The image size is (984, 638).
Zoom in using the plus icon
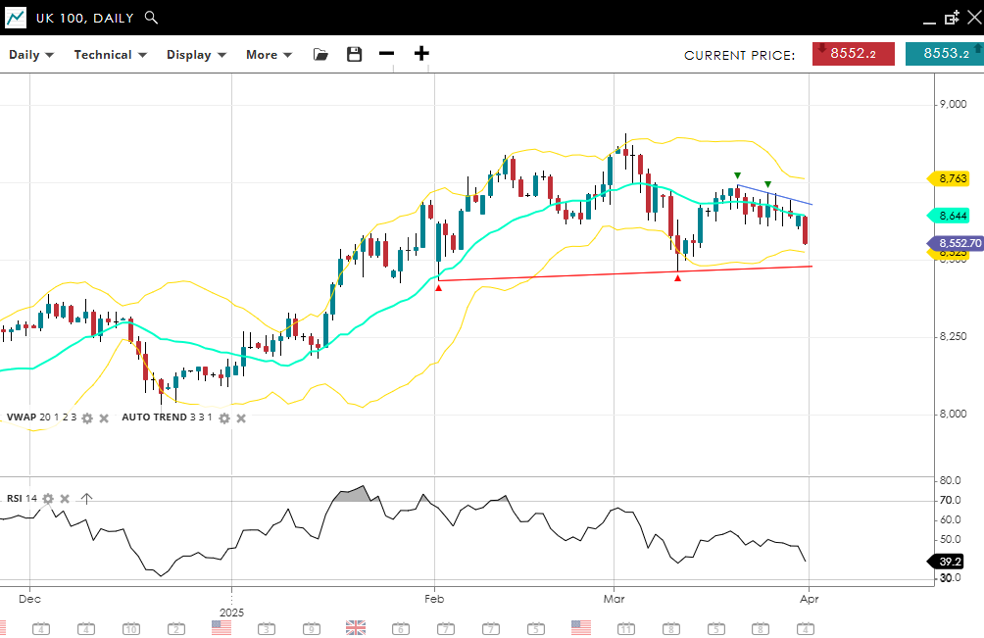click(x=422, y=54)
